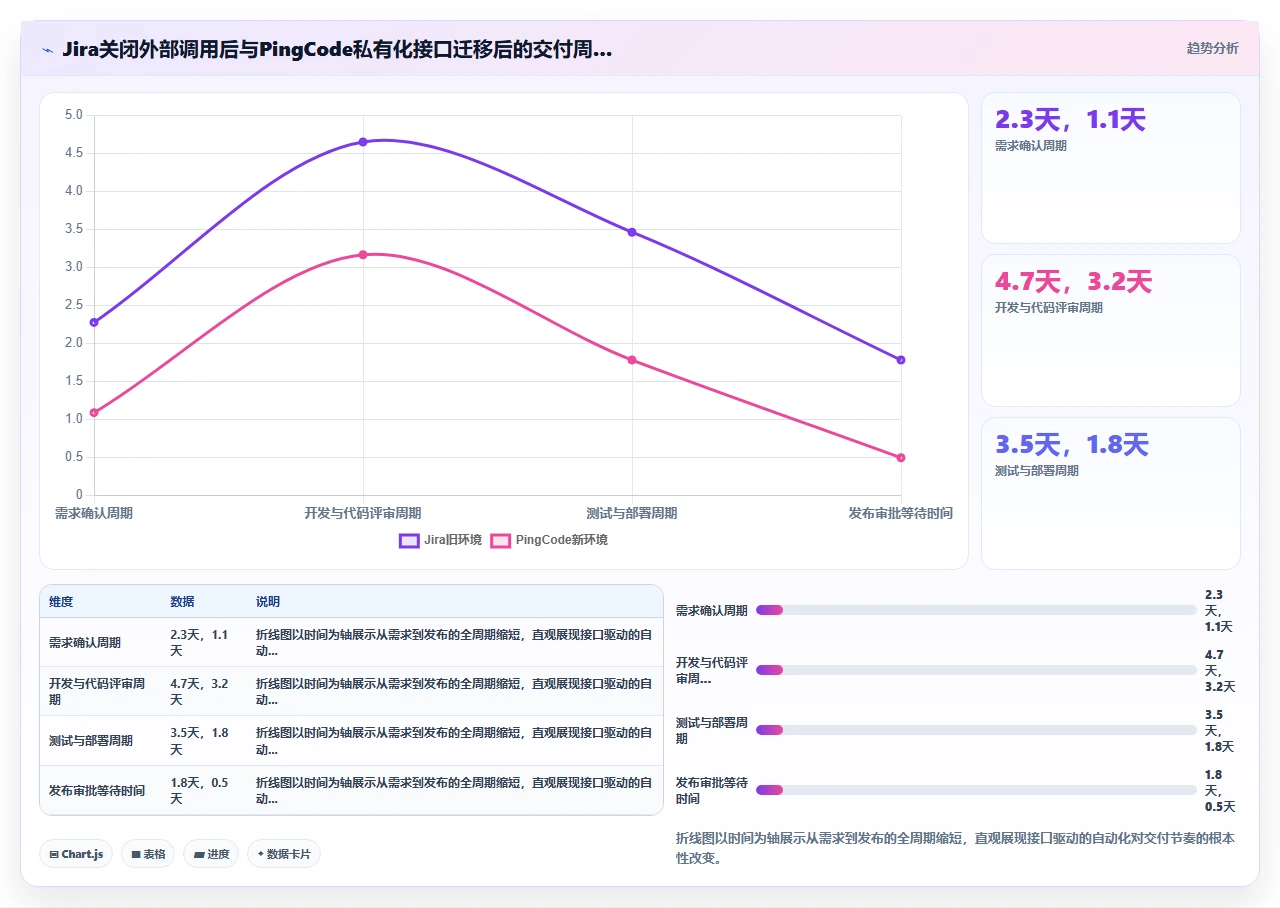Image resolution: width=1280 pixels, height=908 pixels.
Task: Select the 发布审批等待时间 table row
Action: 351,790
